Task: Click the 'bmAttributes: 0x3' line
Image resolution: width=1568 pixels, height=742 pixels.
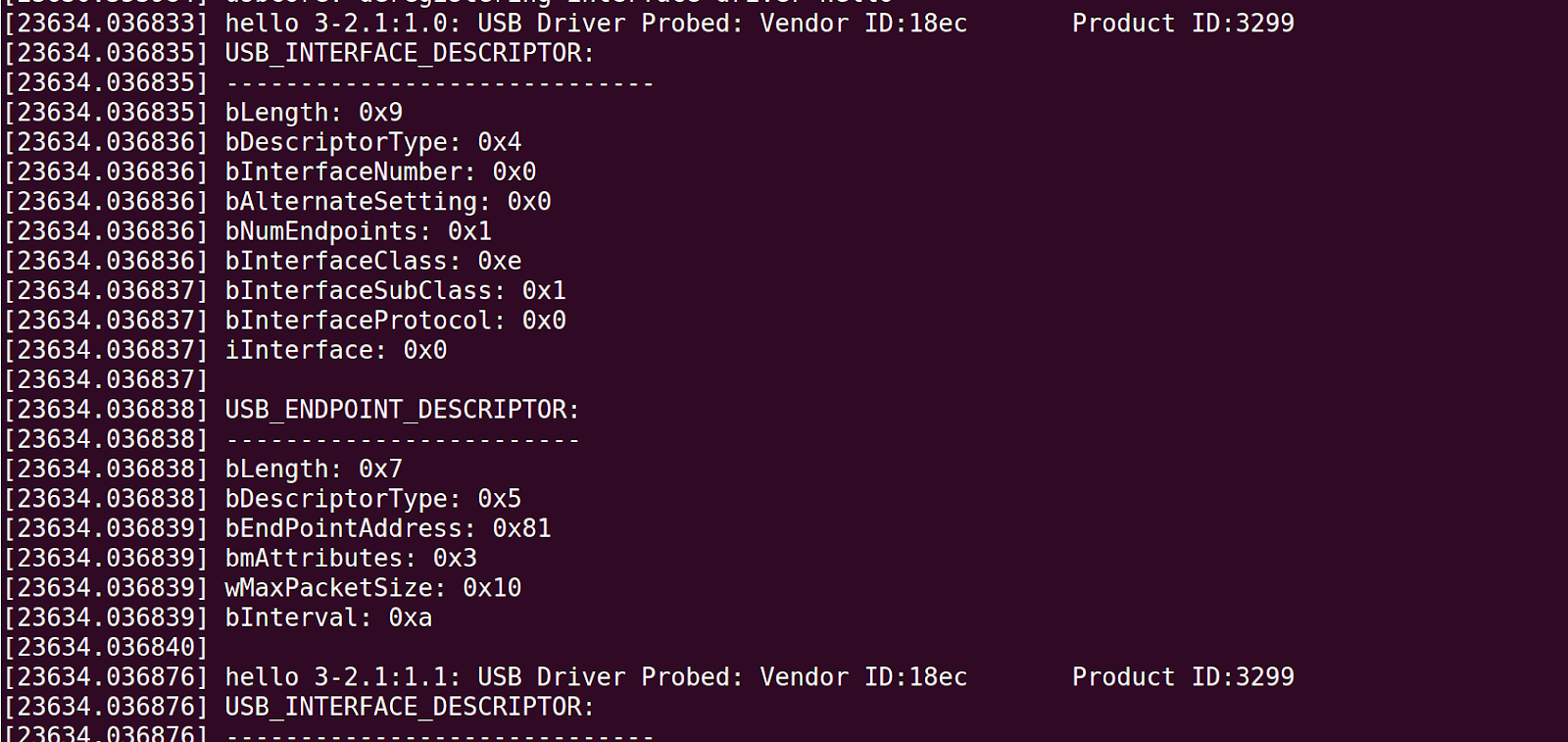Action: (x=351, y=558)
